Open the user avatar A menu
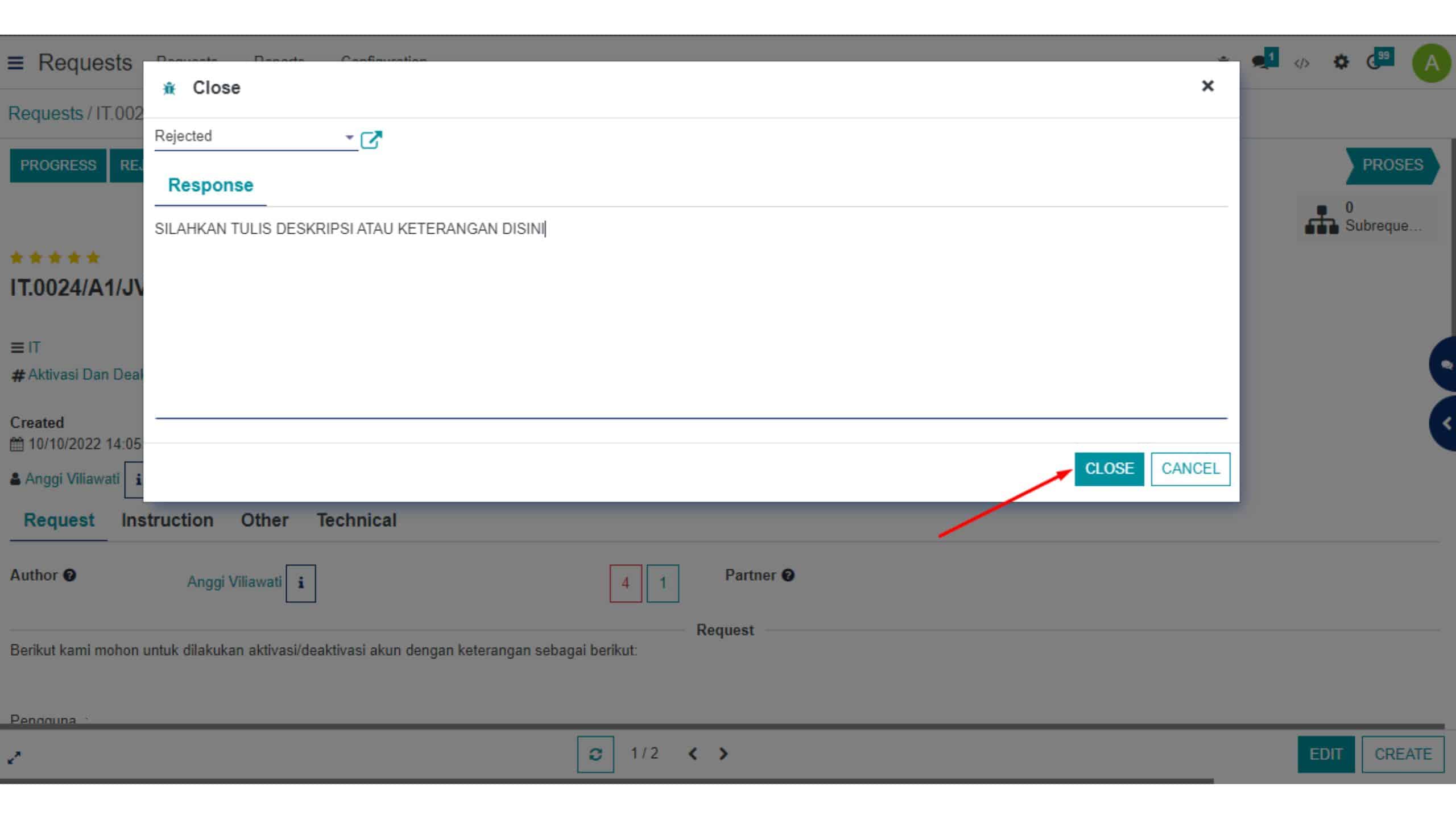The width and height of the screenshot is (1456, 819). point(1431,63)
